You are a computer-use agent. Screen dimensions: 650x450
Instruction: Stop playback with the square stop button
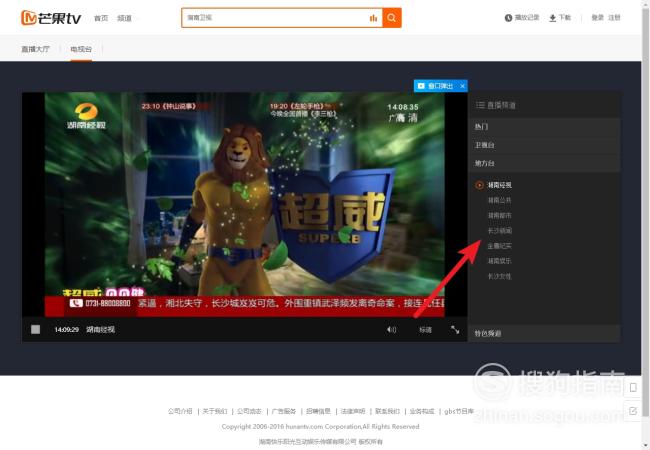(36, 329)
